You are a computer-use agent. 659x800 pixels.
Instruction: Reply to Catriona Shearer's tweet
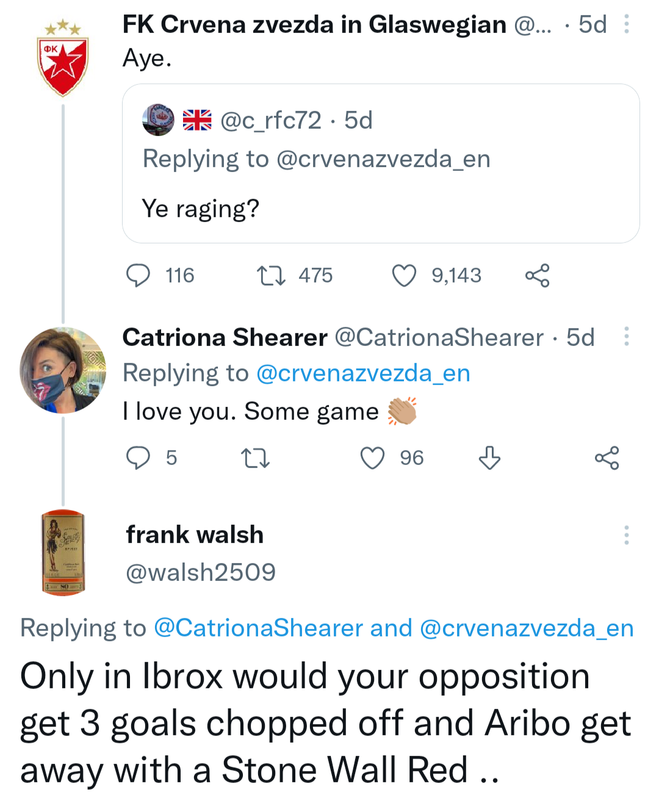pyautogui.click(x=138, y=458)
